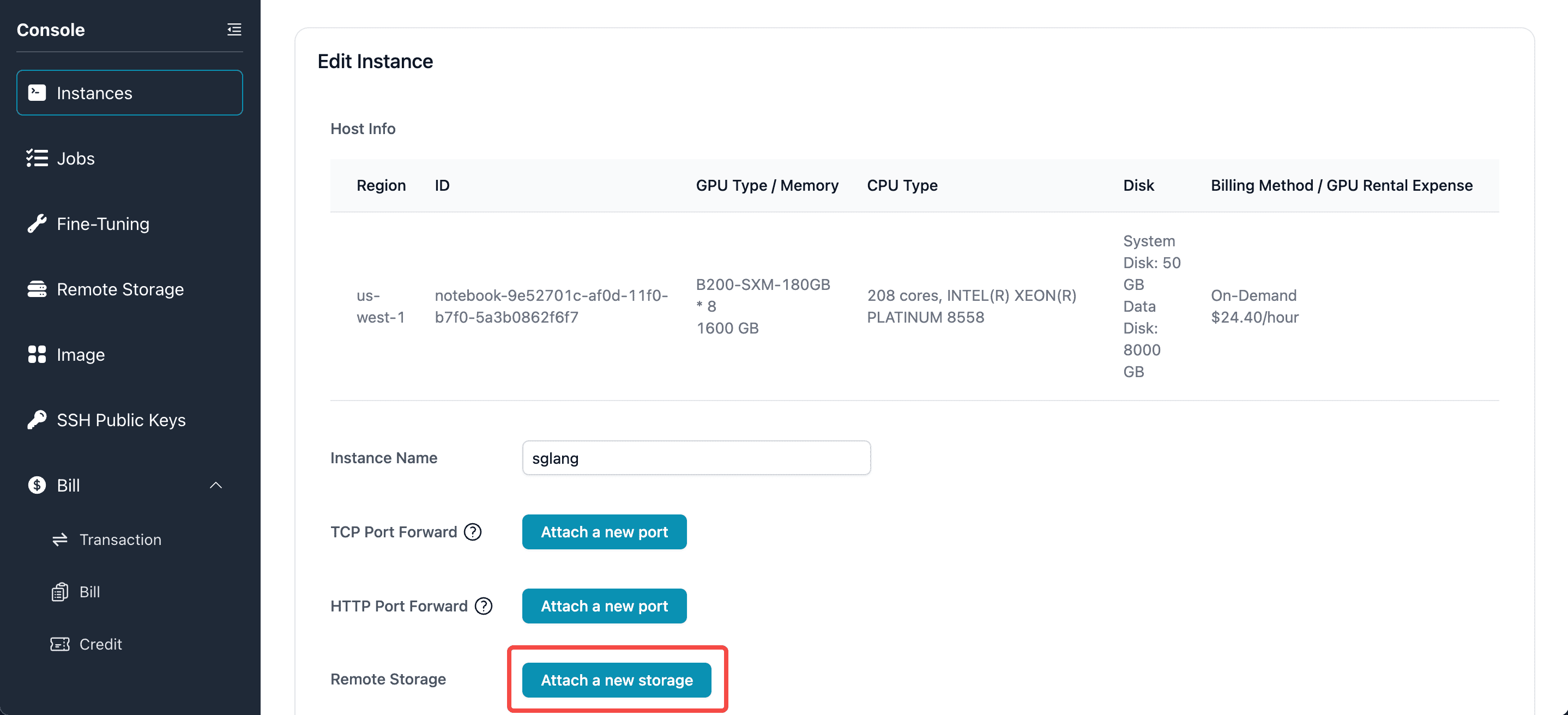
Task: Click the Jobs checklist icon
Action: (37, 158)
